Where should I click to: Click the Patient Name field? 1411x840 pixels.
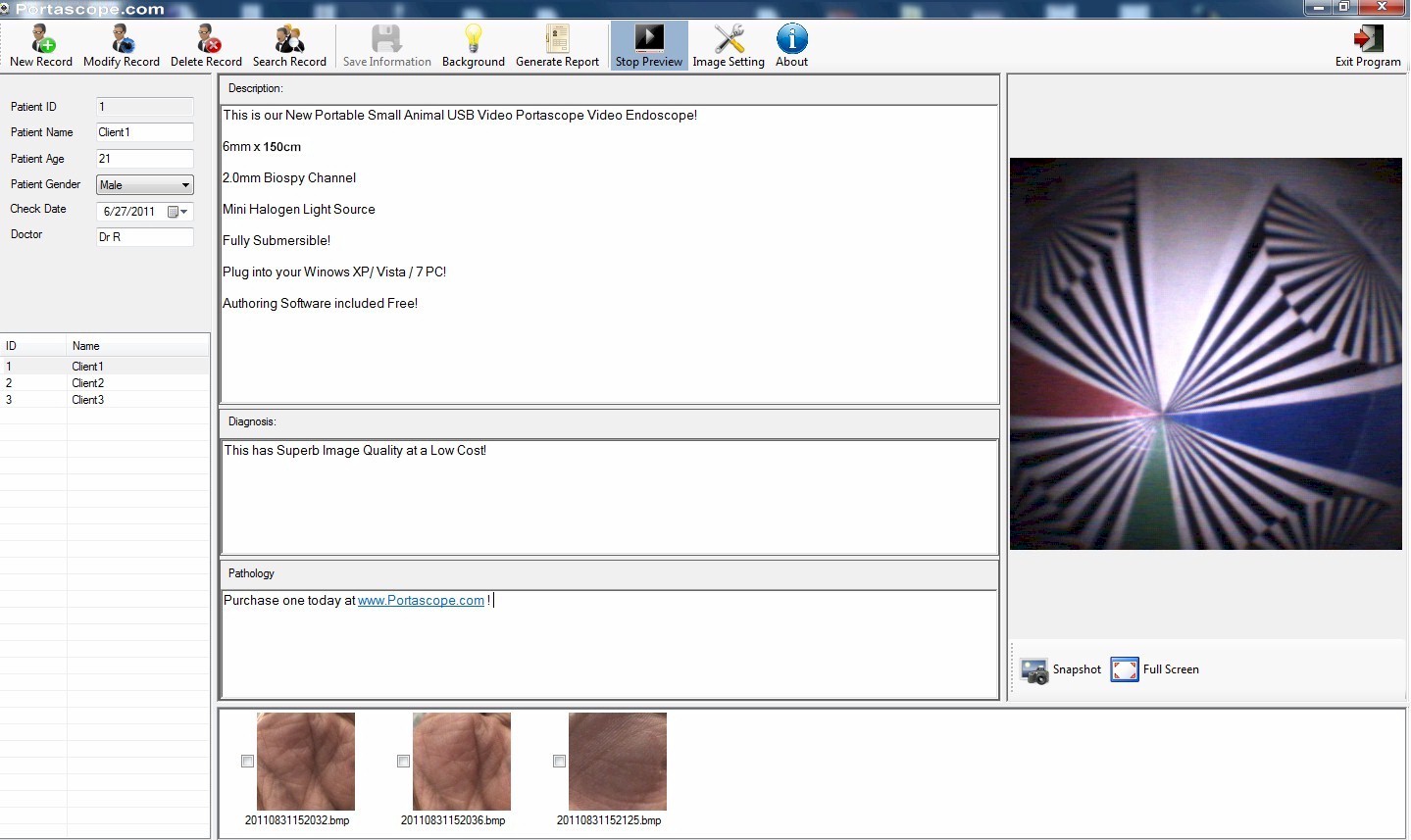145,132
